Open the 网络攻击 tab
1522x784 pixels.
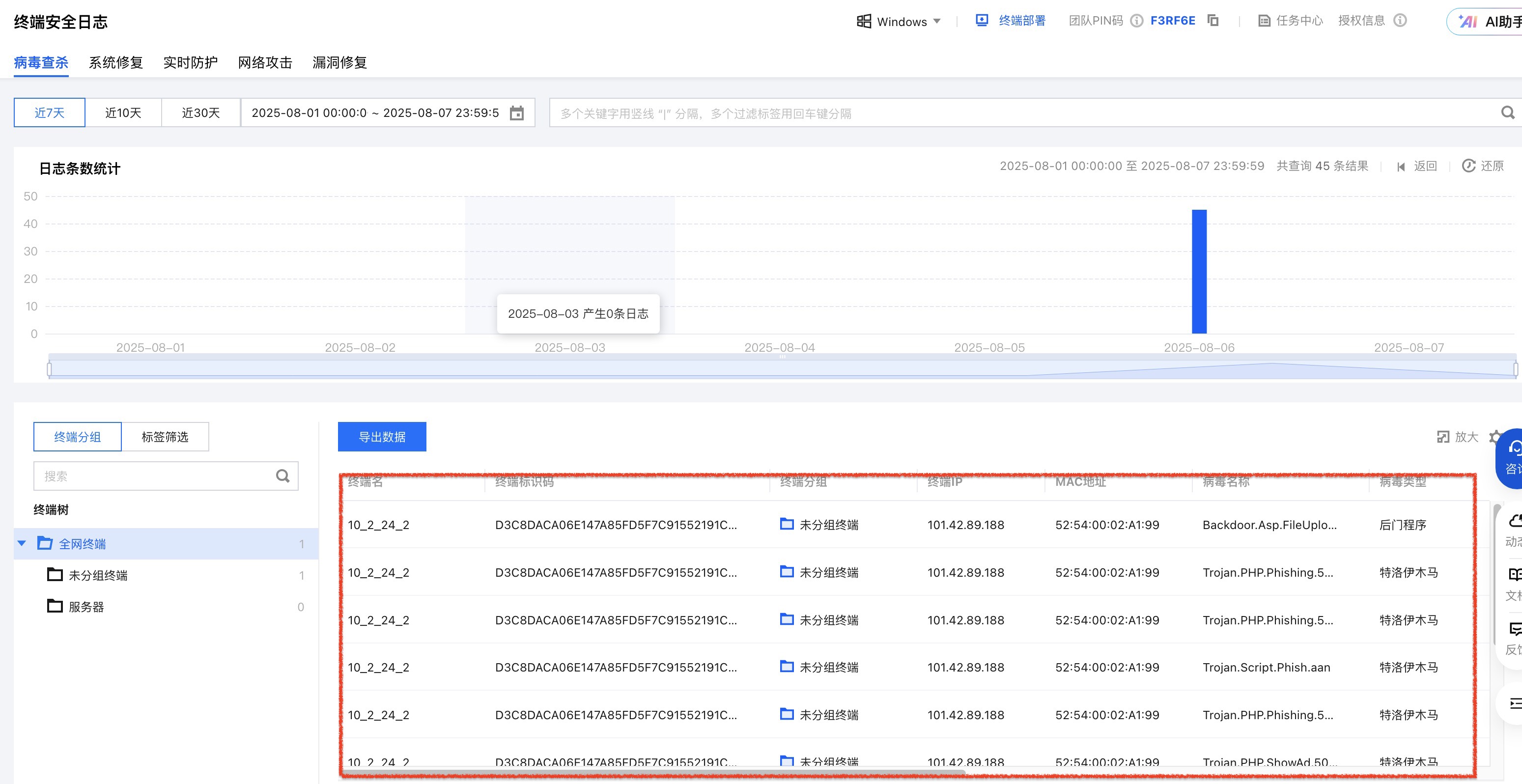click(x=265, y=62)
